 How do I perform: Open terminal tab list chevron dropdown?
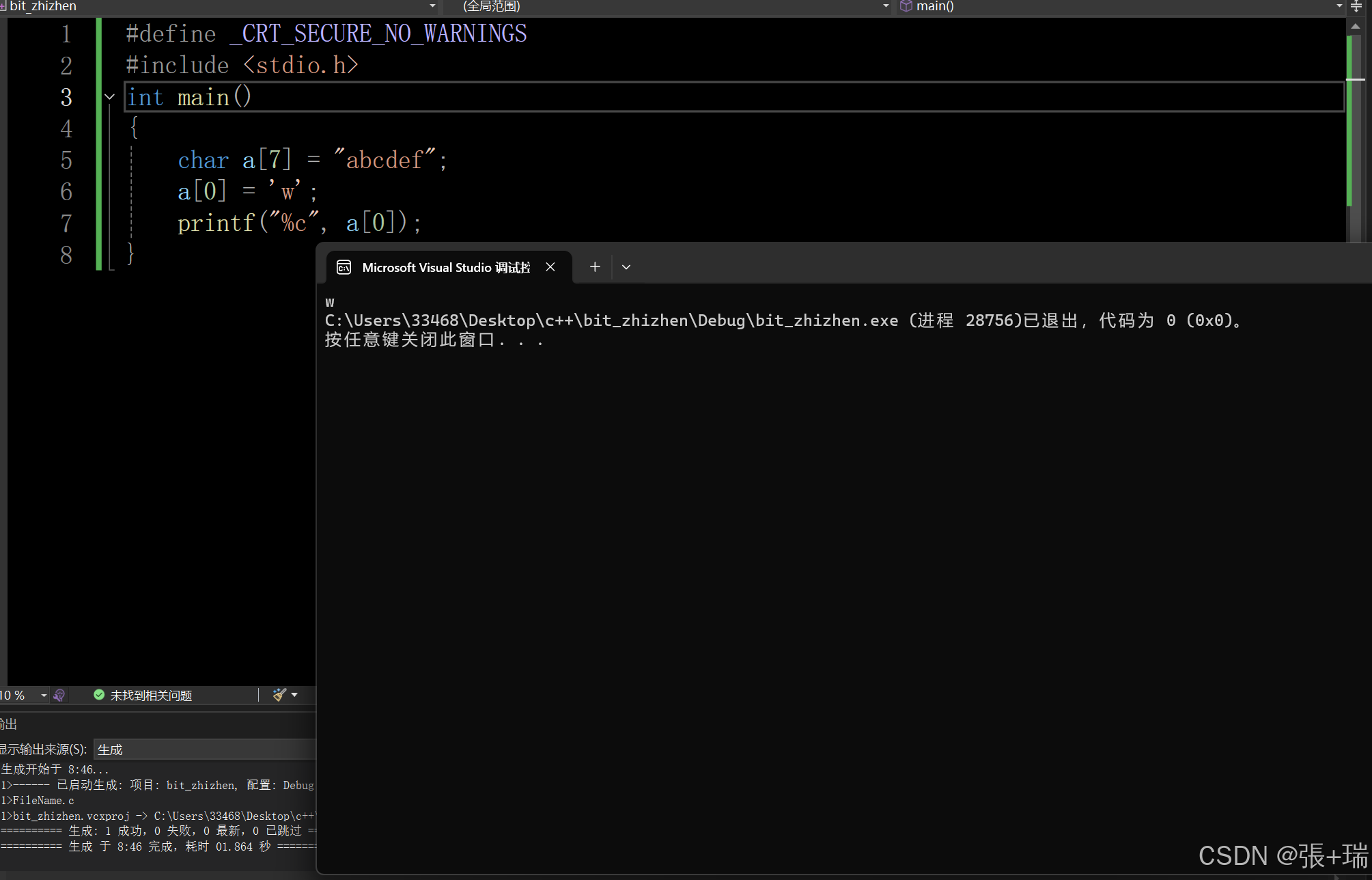(626, 267)
